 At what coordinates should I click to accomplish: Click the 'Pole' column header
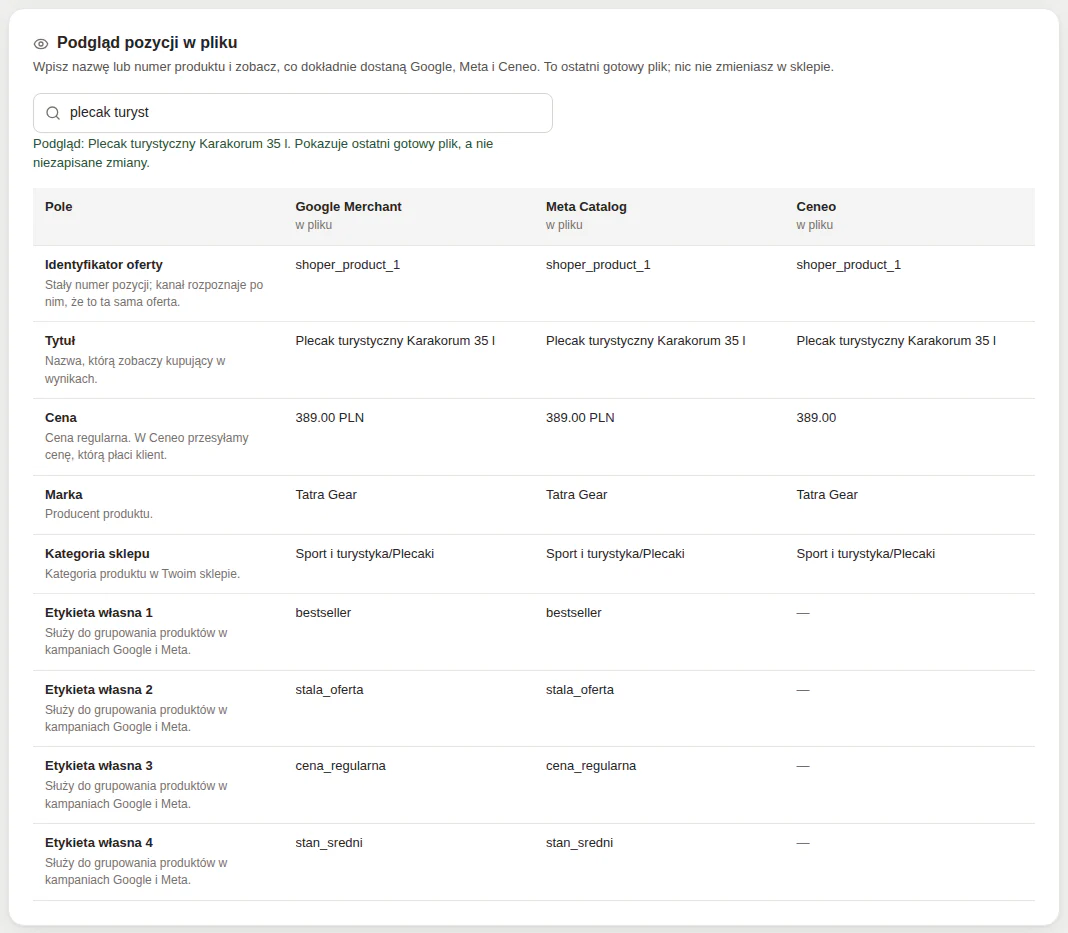click(x=59, y=206)
